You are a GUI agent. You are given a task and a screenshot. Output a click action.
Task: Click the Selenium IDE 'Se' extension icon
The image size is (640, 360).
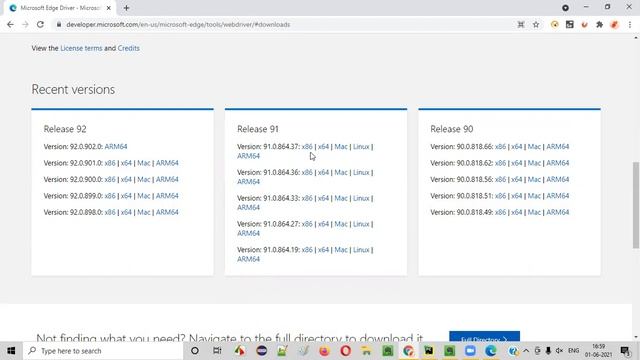coord(569,24)
